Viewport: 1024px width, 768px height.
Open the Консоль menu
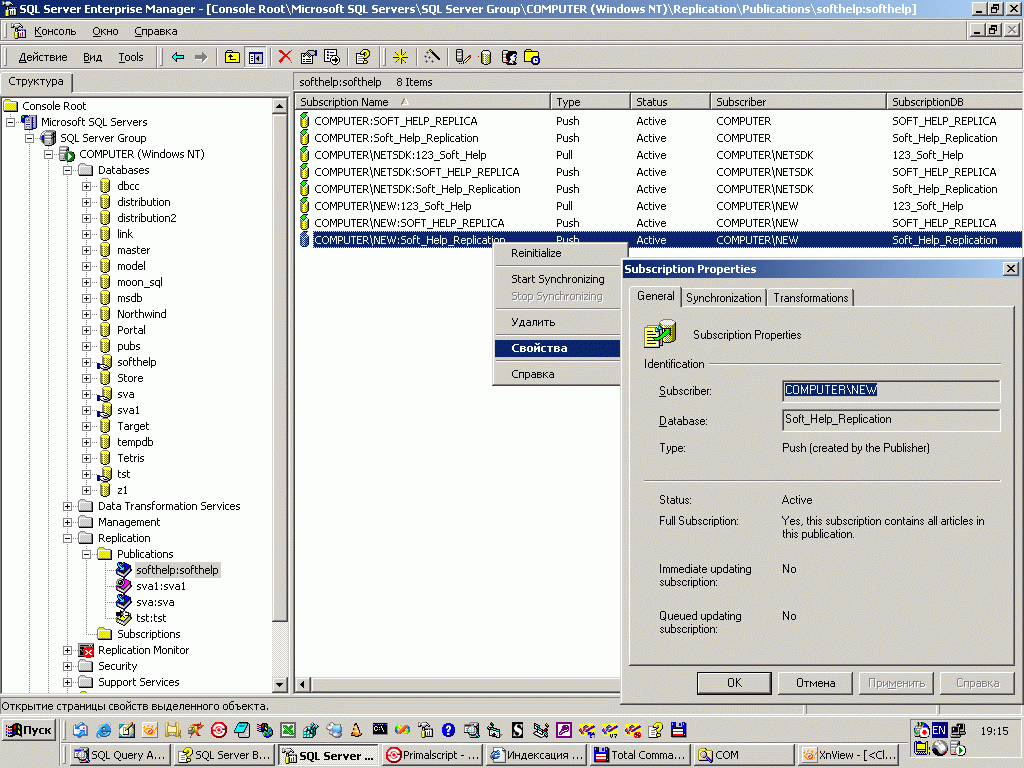(x=55, y=31)
